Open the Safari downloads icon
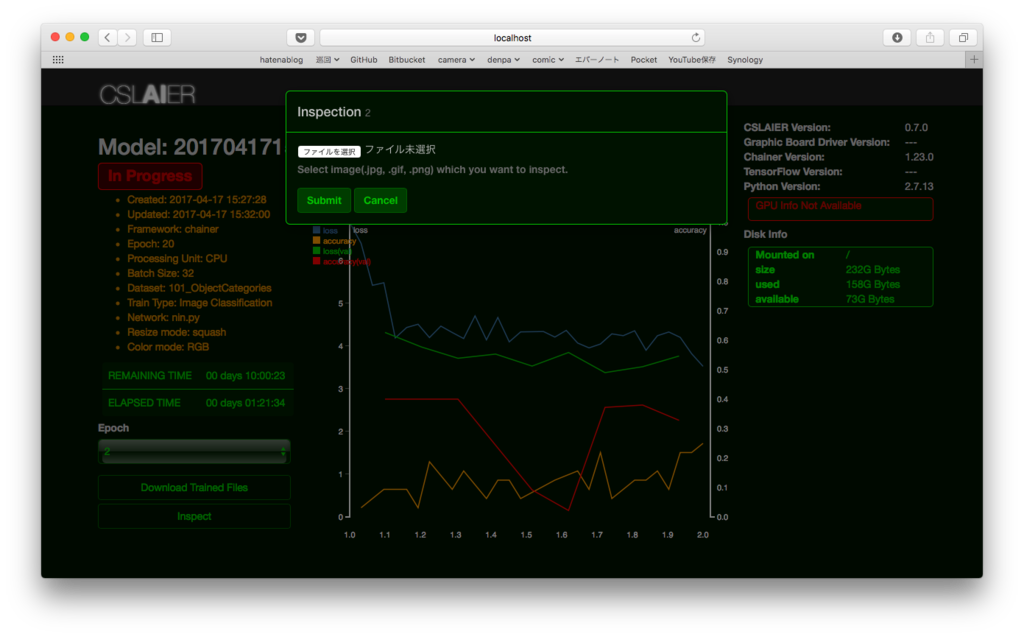Image resolution: width=1024 pixels, height=637 pixels. pos(897,38)
